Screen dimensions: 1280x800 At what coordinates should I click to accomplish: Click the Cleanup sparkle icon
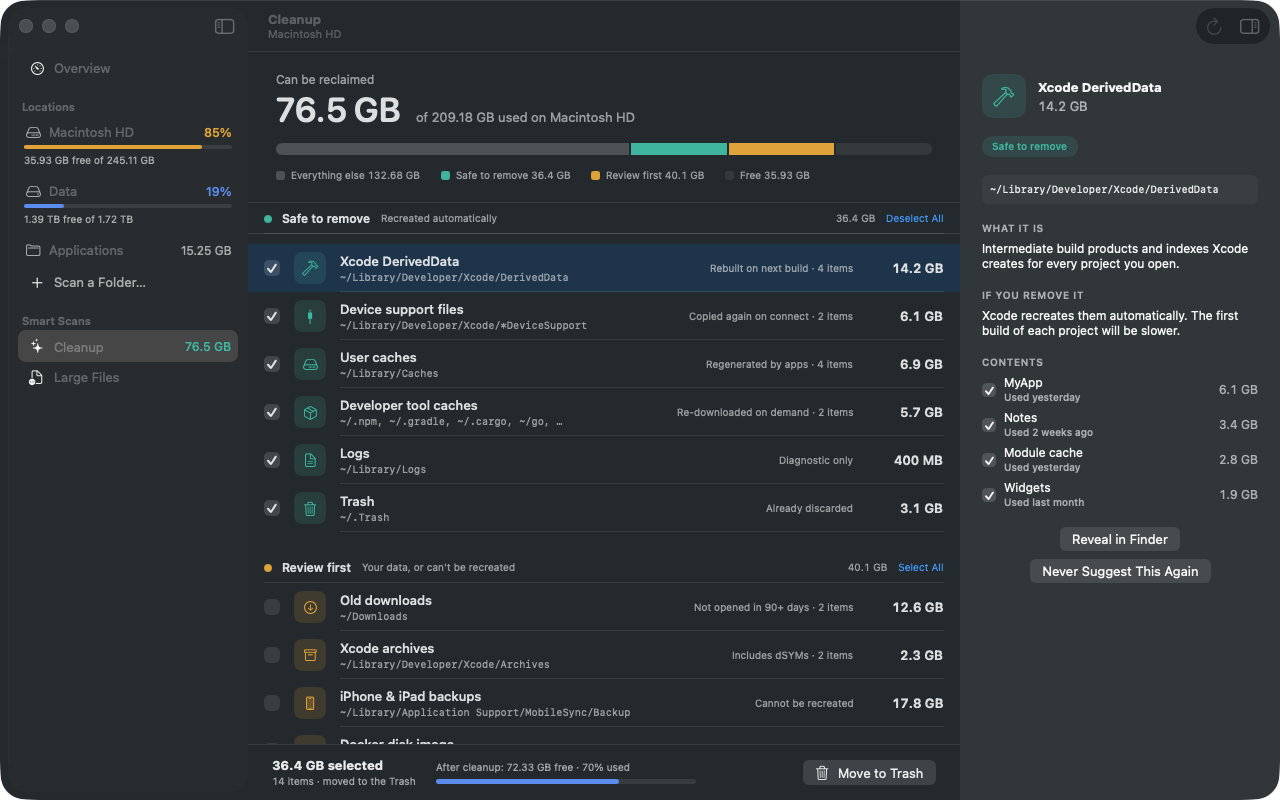tap(37, 347)
